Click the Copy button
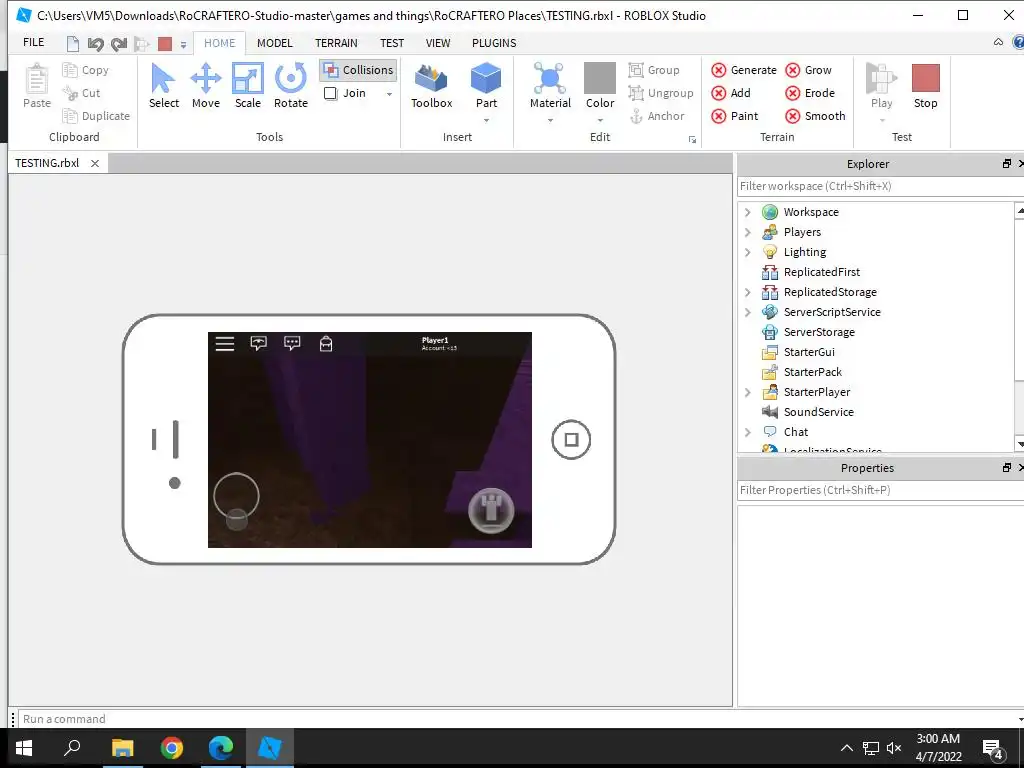1024x768 pixels. point(86,70)
